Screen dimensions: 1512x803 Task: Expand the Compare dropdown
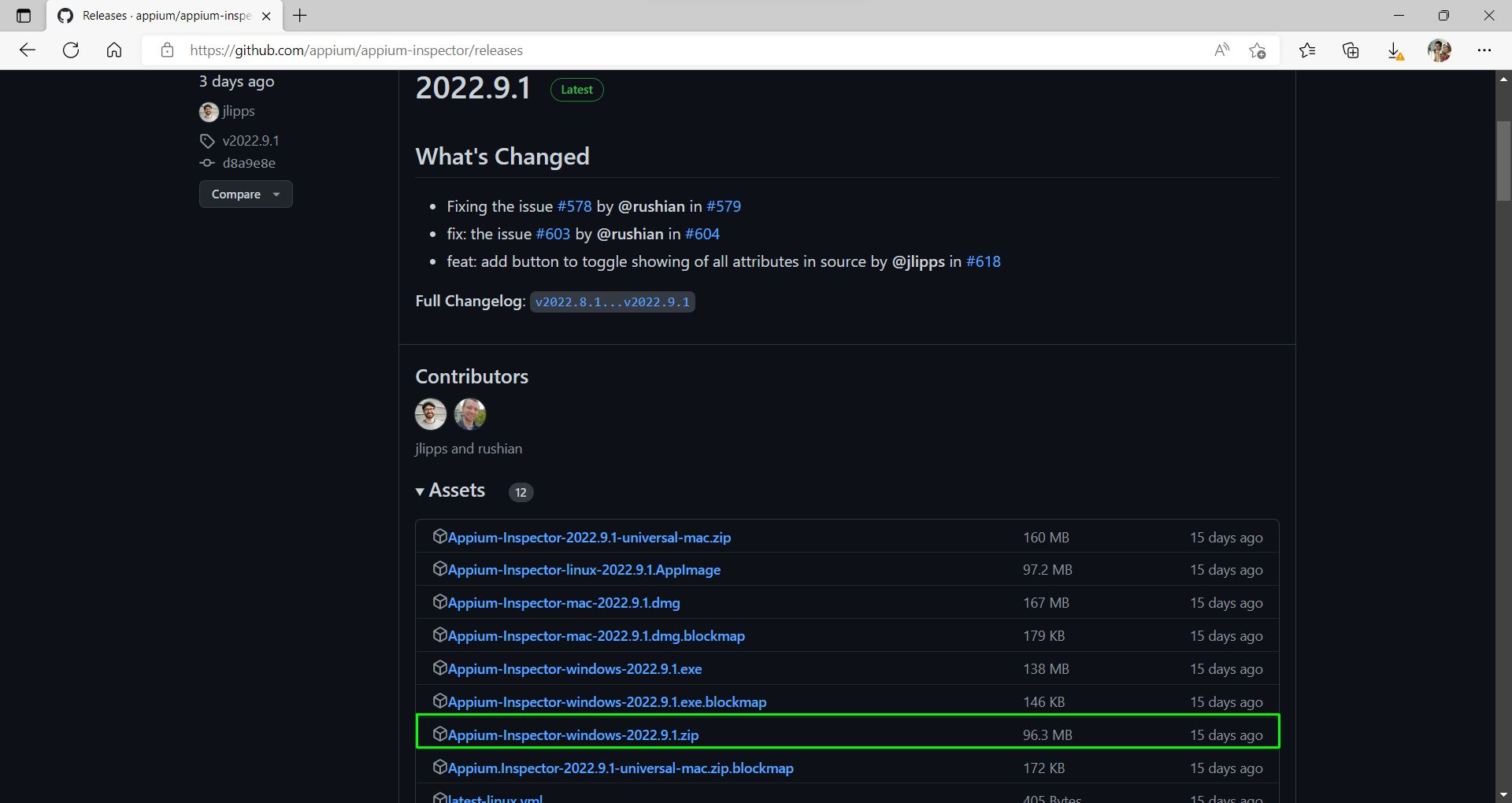(x=246, y=194)
